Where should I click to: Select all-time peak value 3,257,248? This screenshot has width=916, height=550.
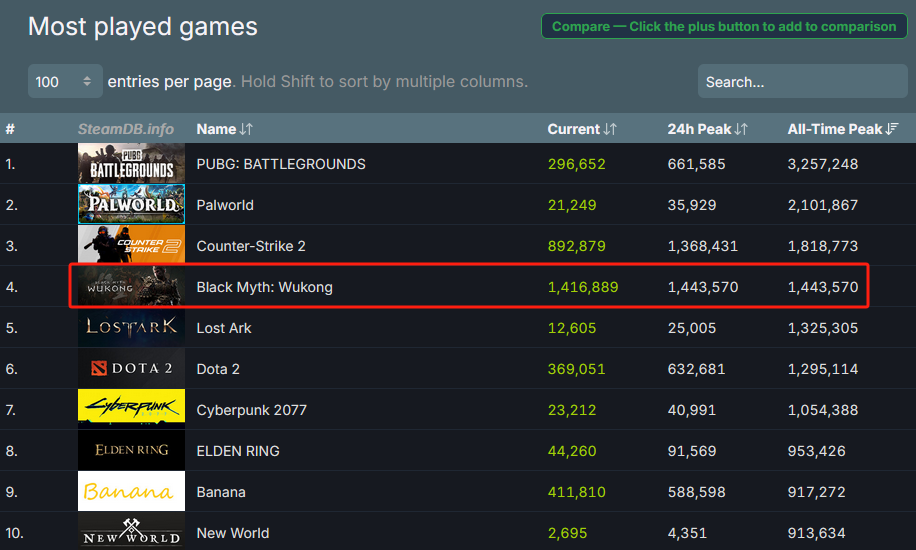(x=823, y=164)
